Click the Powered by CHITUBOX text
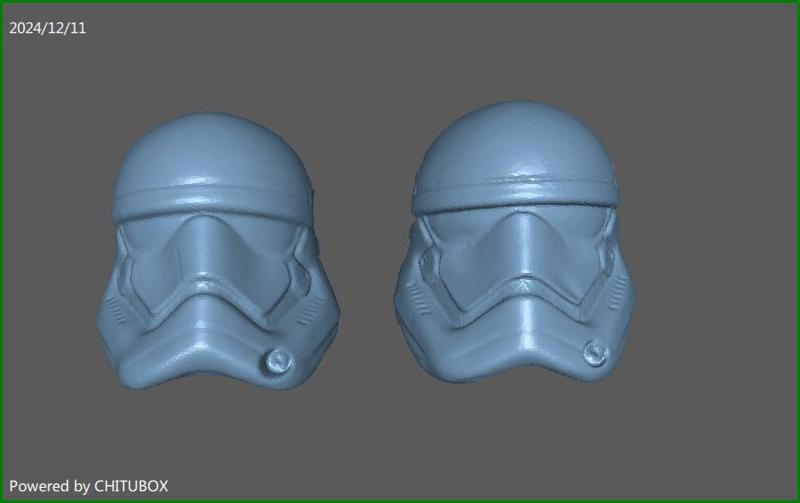 tap(88, 486)
